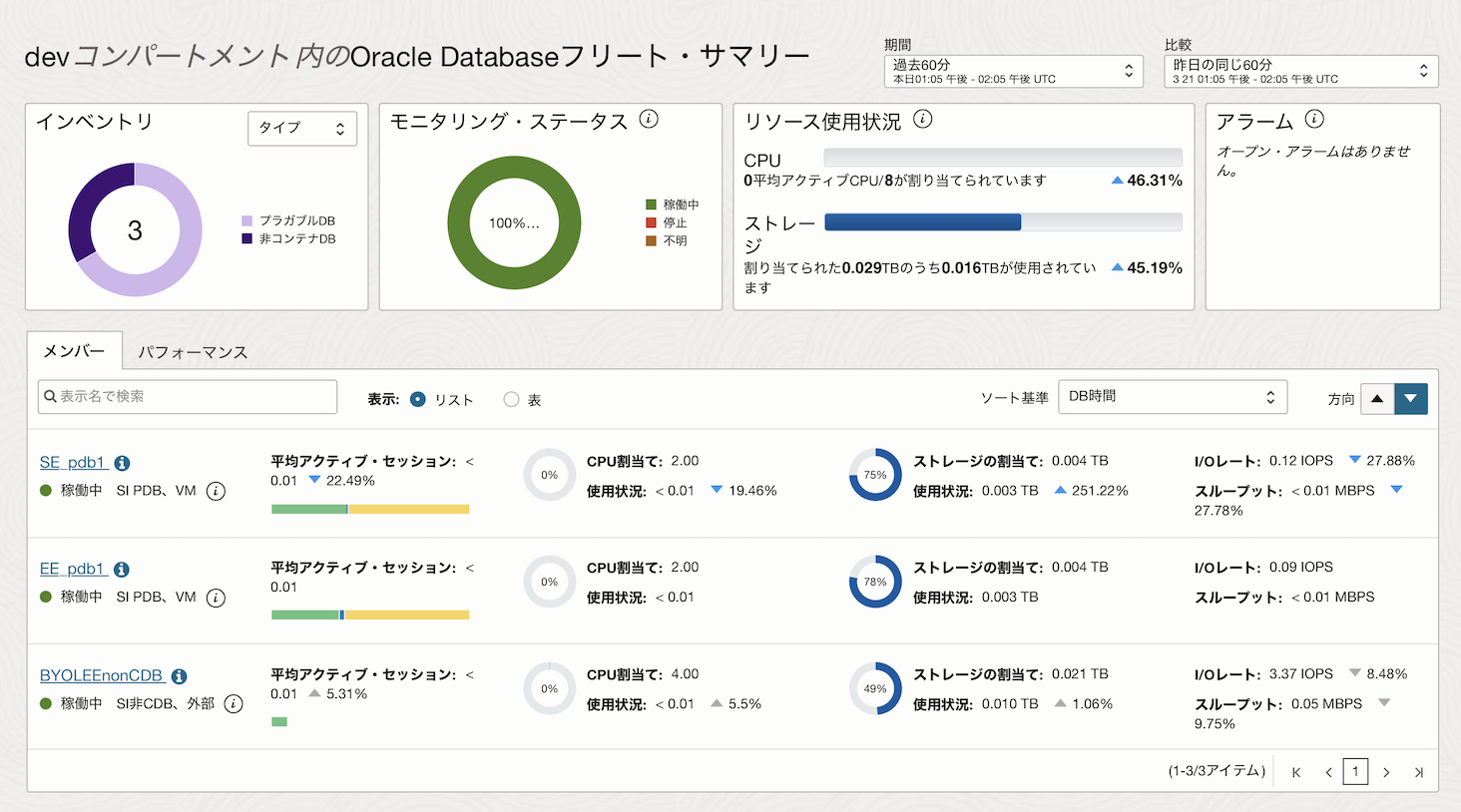
Task: Click info icon next to アラーム heading
Action: 1314,120
